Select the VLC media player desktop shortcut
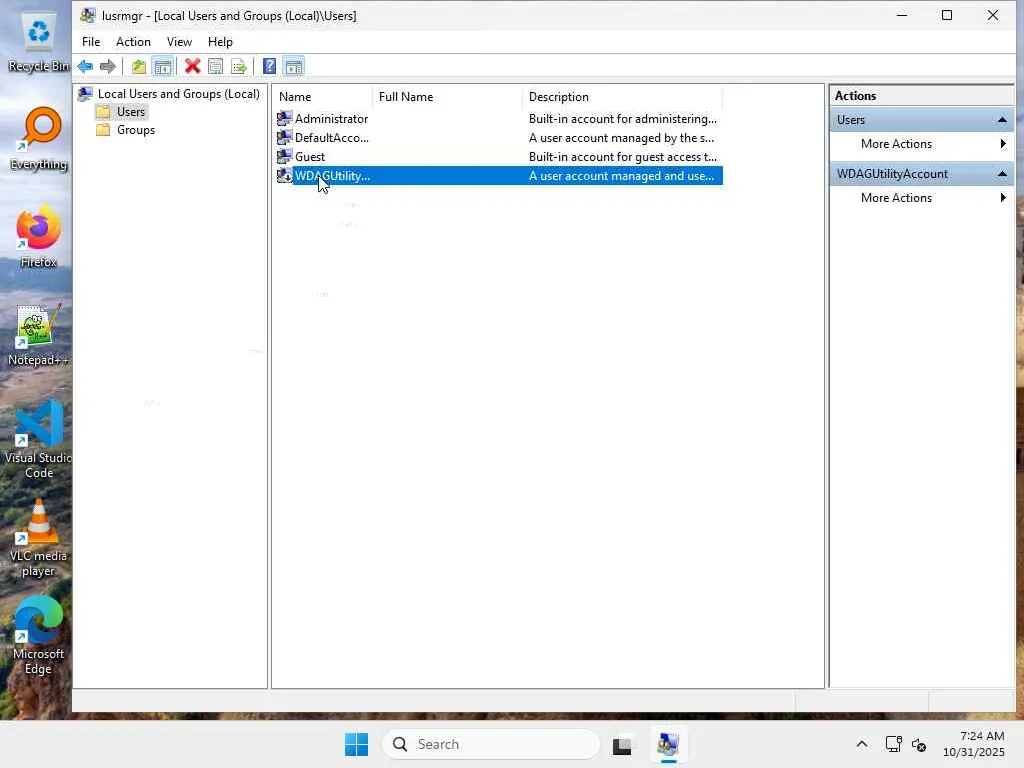The height and width of the screenshot is (768, 1024). [x=39, y=538]
